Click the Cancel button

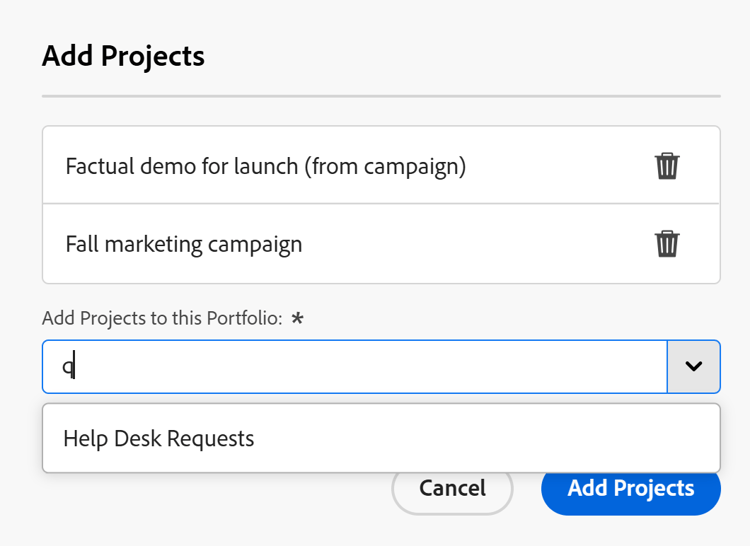(x=452, y=488)
